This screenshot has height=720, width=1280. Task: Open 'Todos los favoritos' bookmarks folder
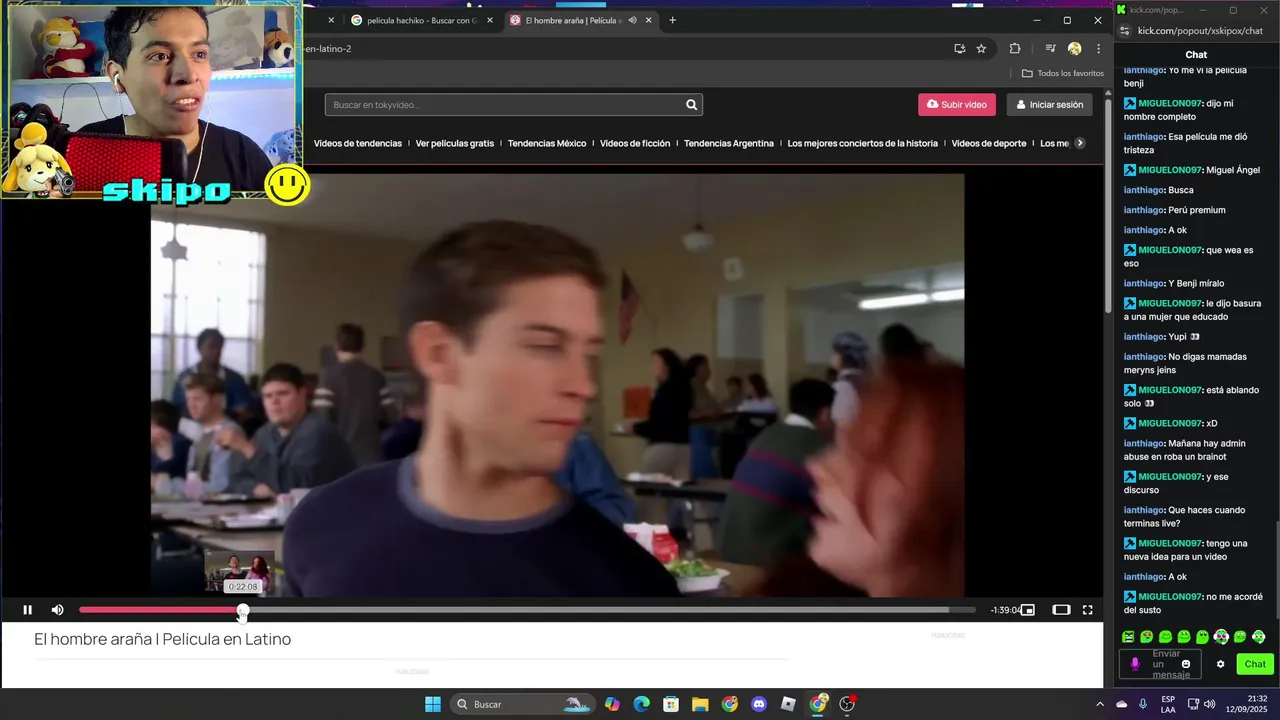(x=1063, y=73)
